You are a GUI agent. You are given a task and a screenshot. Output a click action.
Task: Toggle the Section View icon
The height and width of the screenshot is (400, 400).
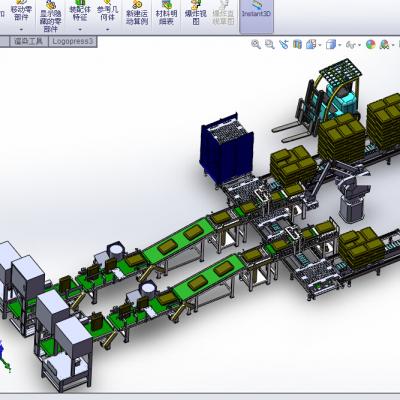click(297, 44)
